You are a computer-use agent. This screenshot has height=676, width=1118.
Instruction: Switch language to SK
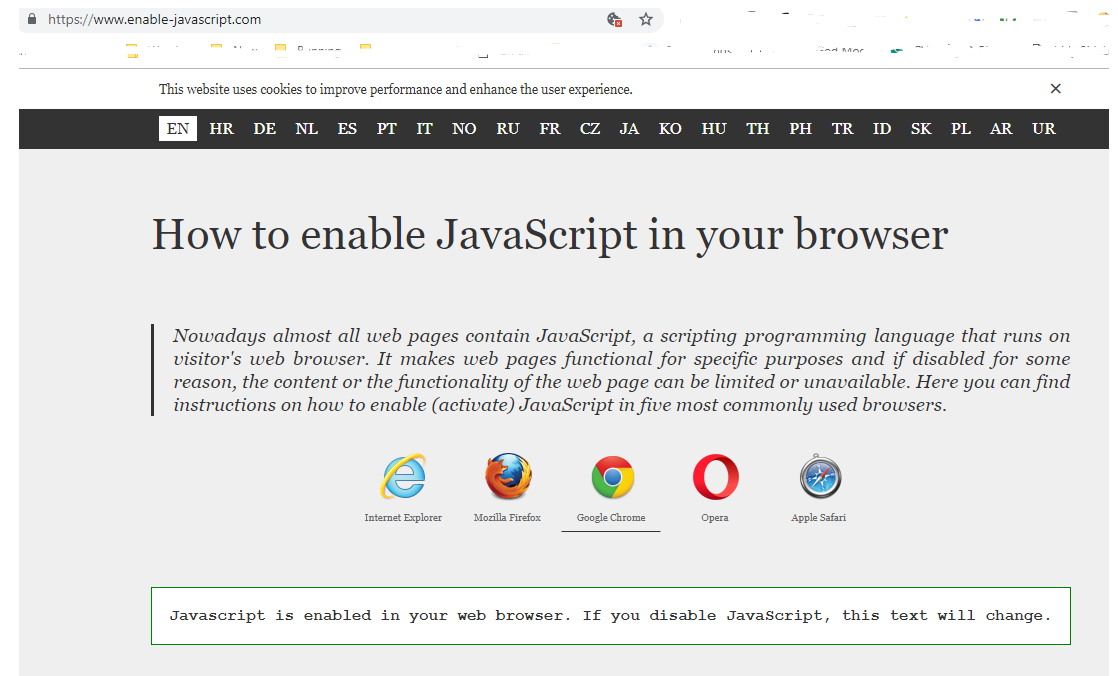click(920, 128)
